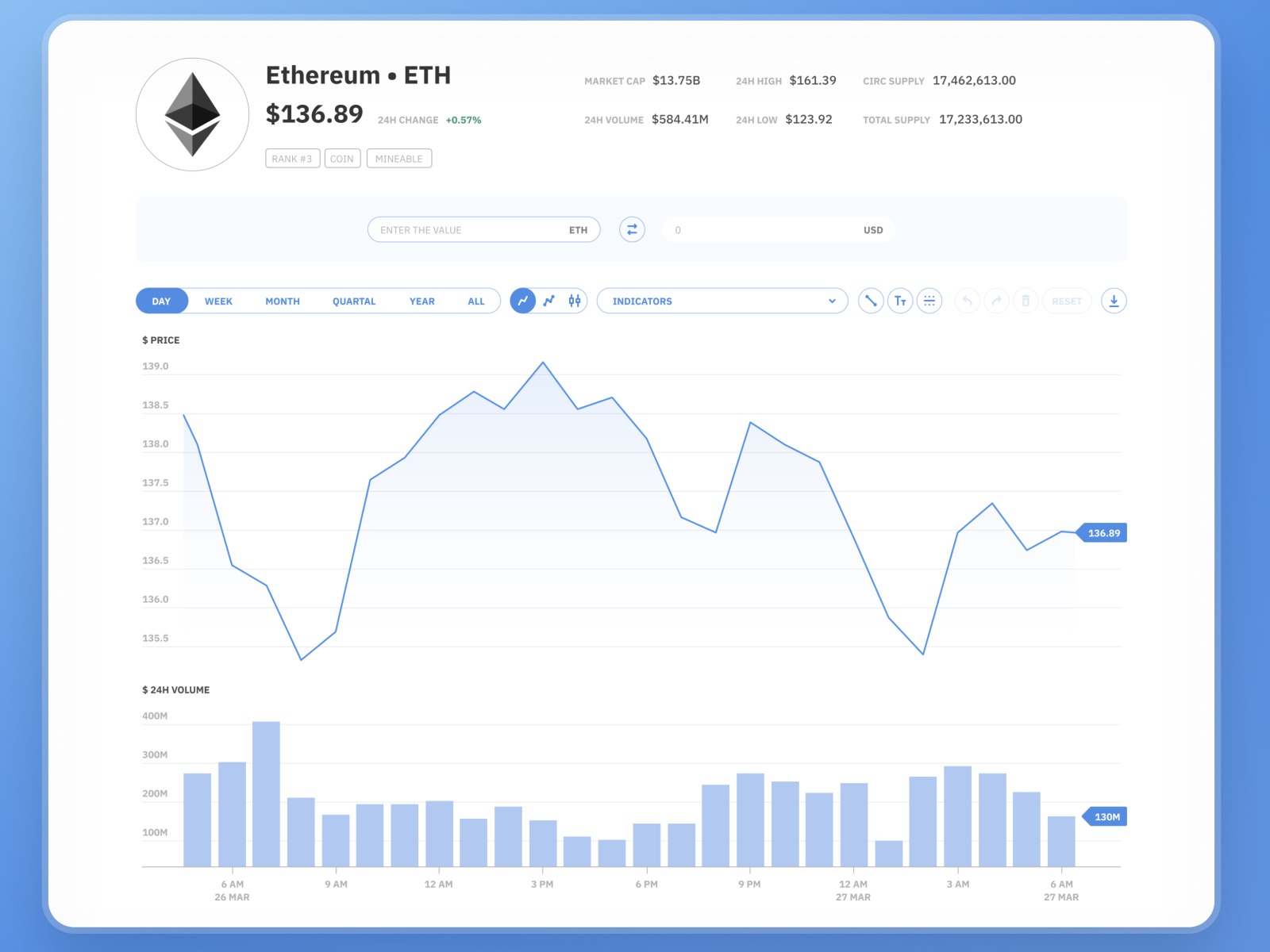Screen dimensions: 1270x952
Task: Click the 24H High value $161.39
Action: [x=813, y=81]
